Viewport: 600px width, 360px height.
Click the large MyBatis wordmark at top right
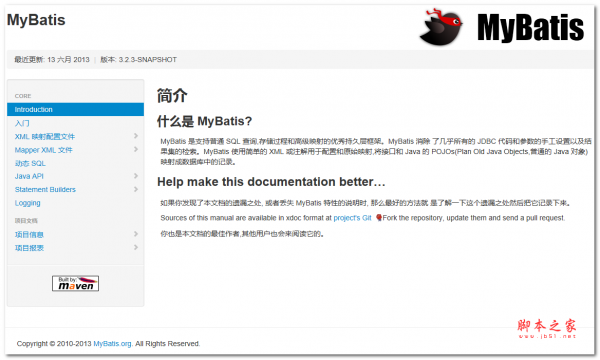point(531,27)
